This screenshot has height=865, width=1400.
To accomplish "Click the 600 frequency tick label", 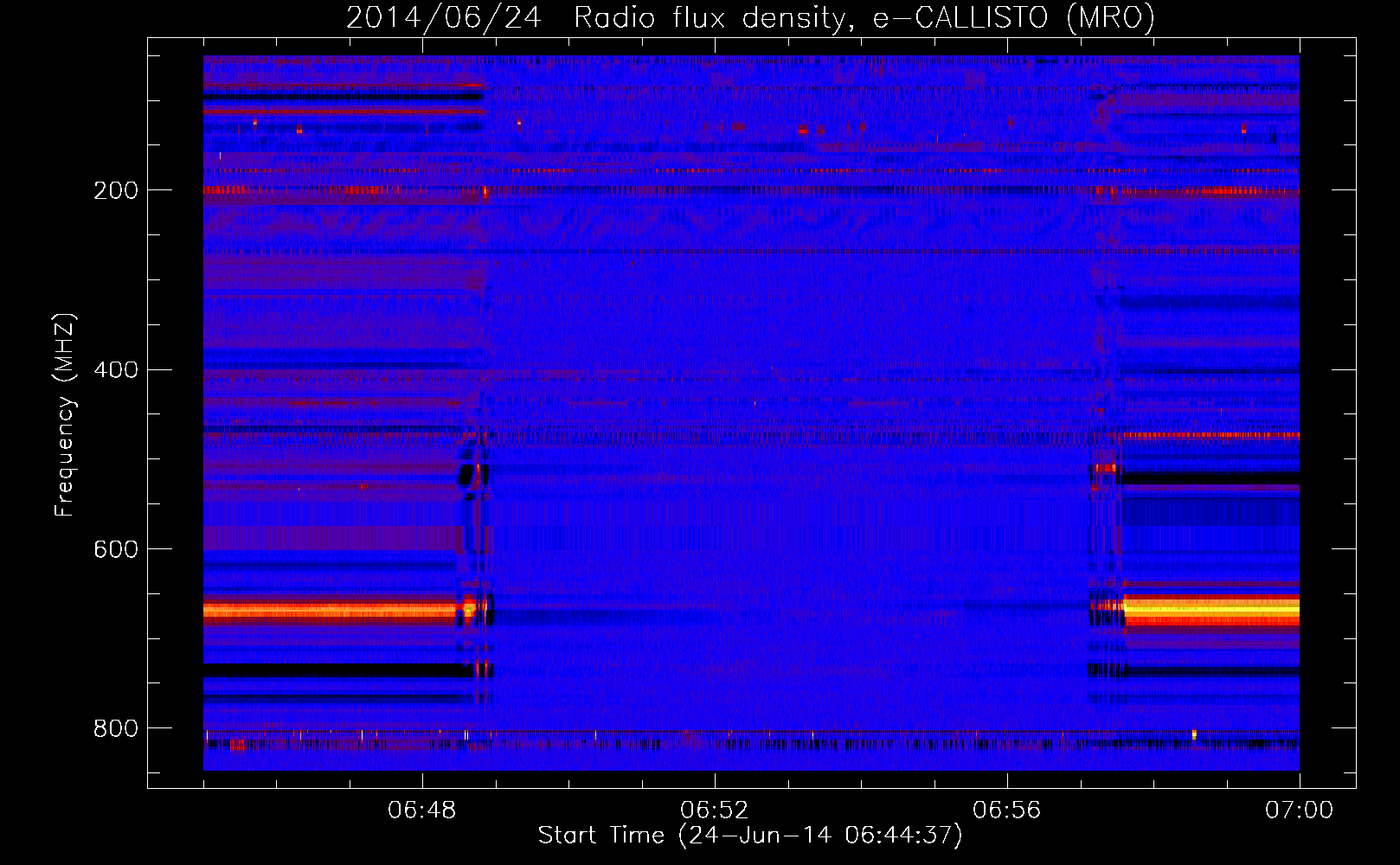I will click(116, 550).
